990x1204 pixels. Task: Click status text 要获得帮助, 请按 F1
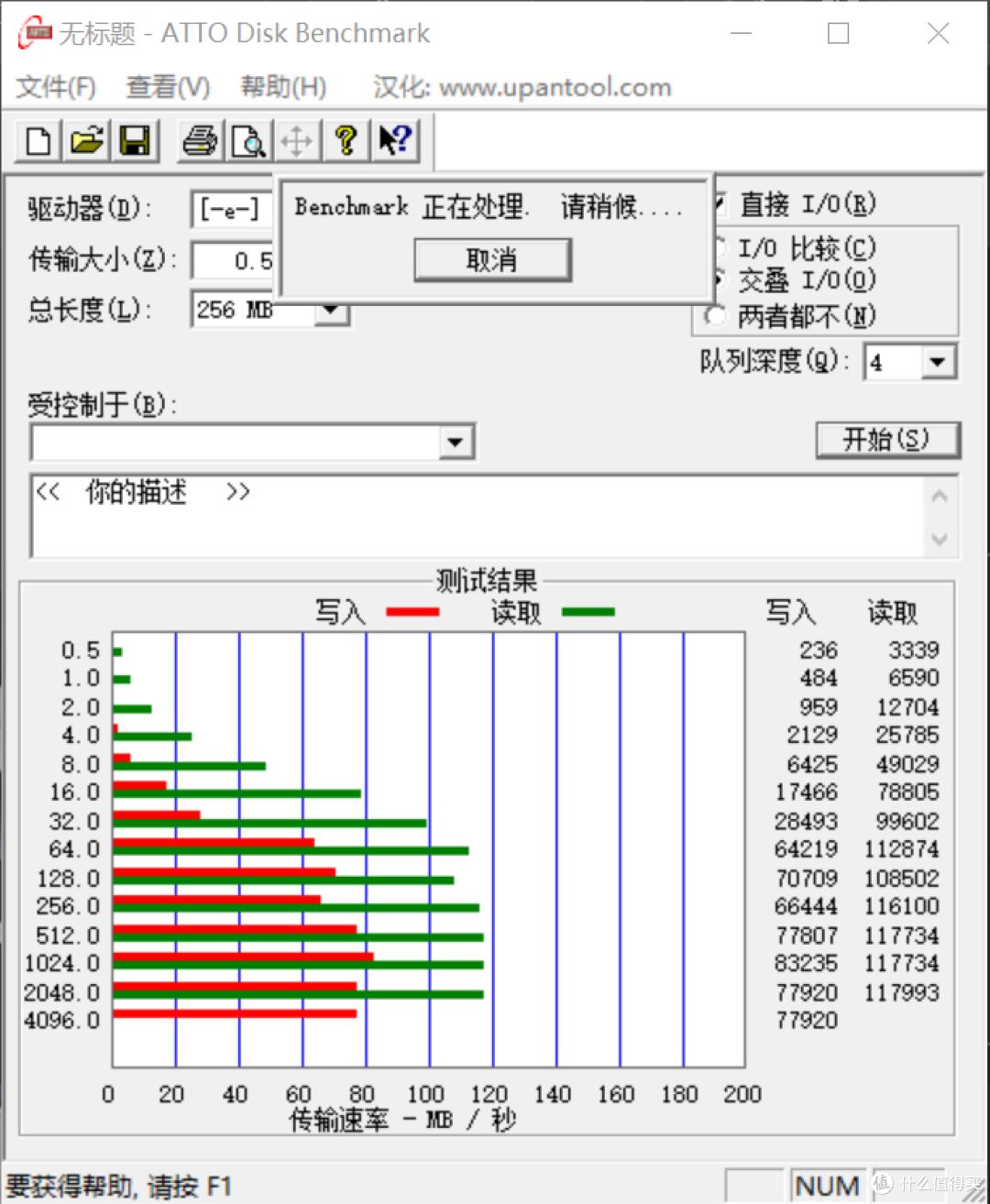119,1187
